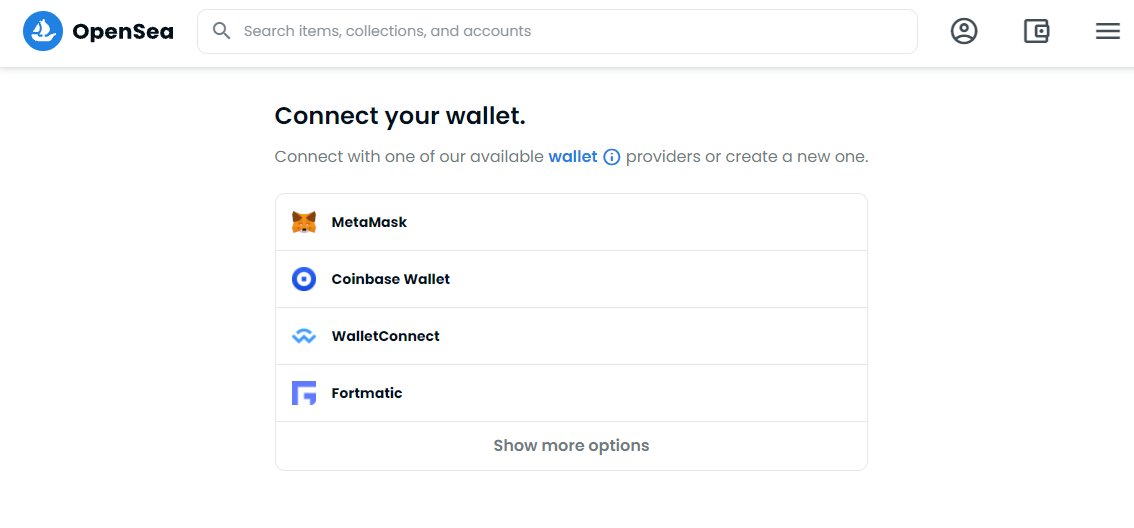
Task: Click the Coinbase Wallet label text
Action: tap(390, 279)
